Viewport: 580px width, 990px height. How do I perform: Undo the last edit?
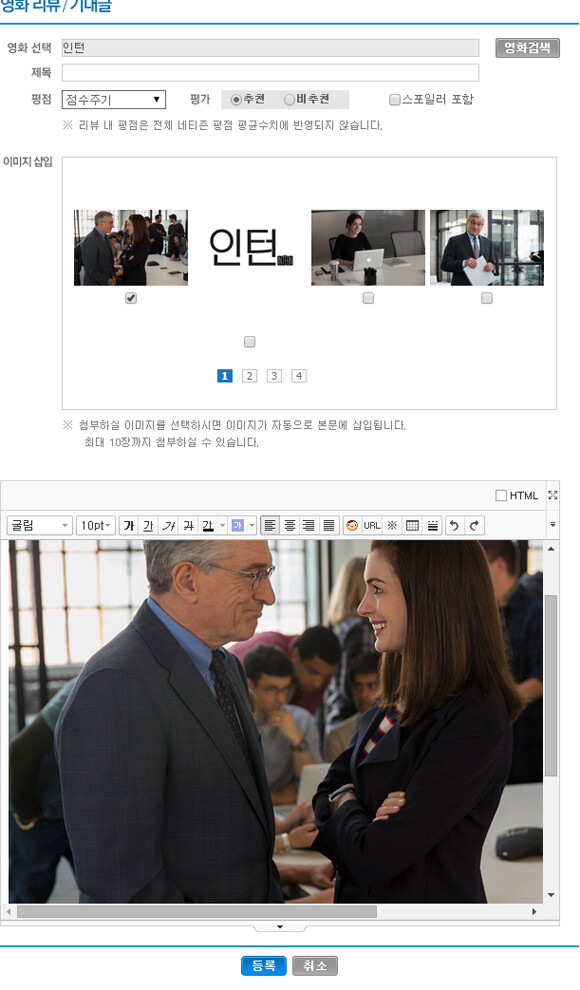click(454, 525)
